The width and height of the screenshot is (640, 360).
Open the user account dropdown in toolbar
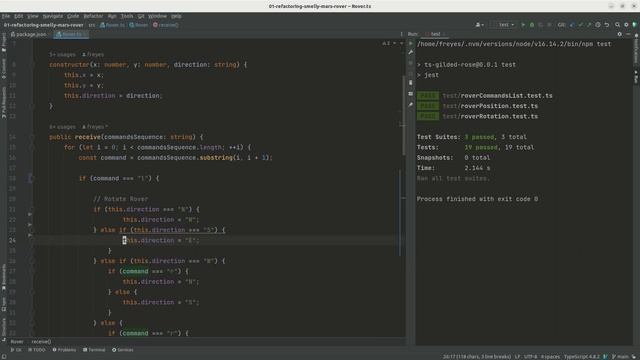(480, 25)
